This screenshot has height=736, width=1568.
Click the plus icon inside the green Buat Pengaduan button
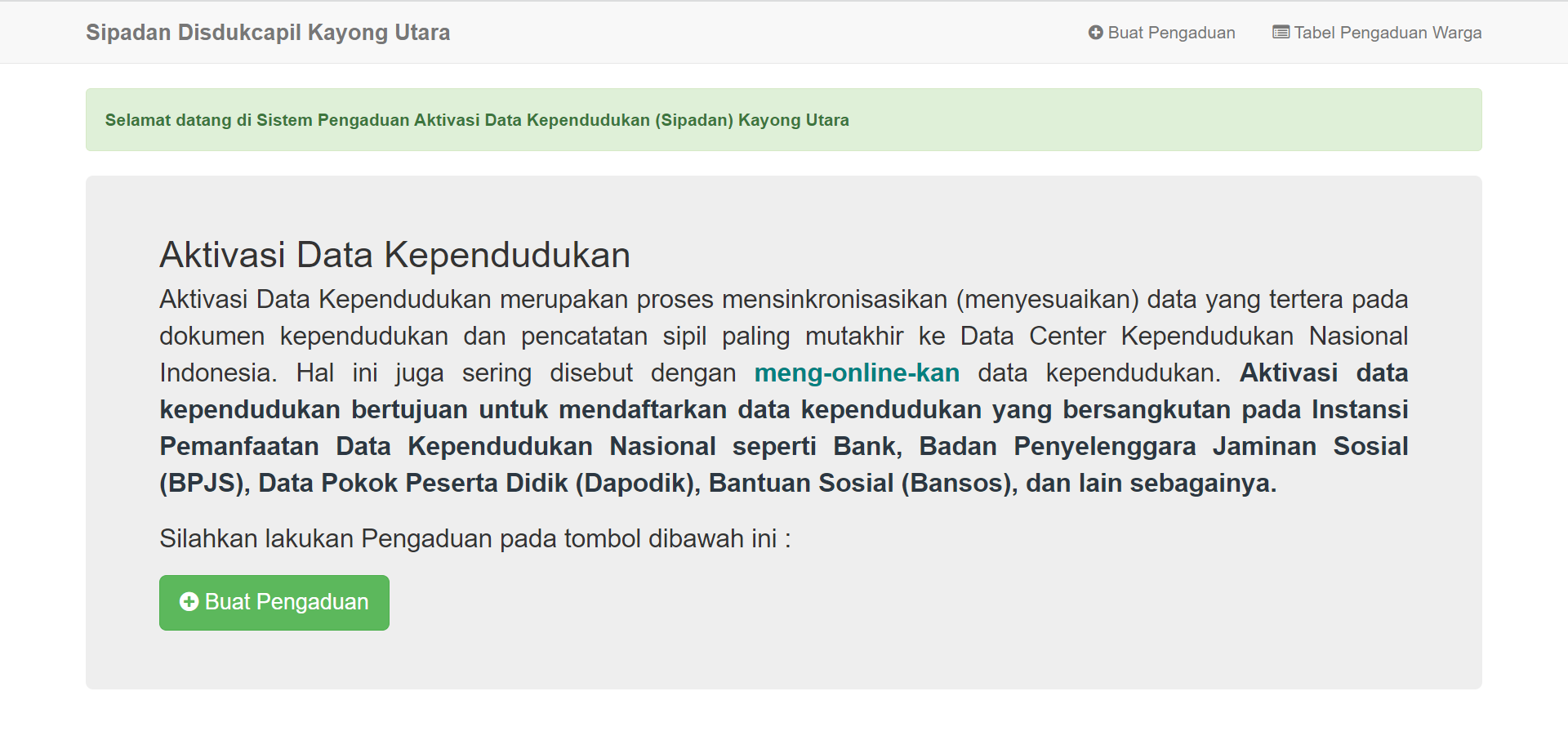coord(189,602)
